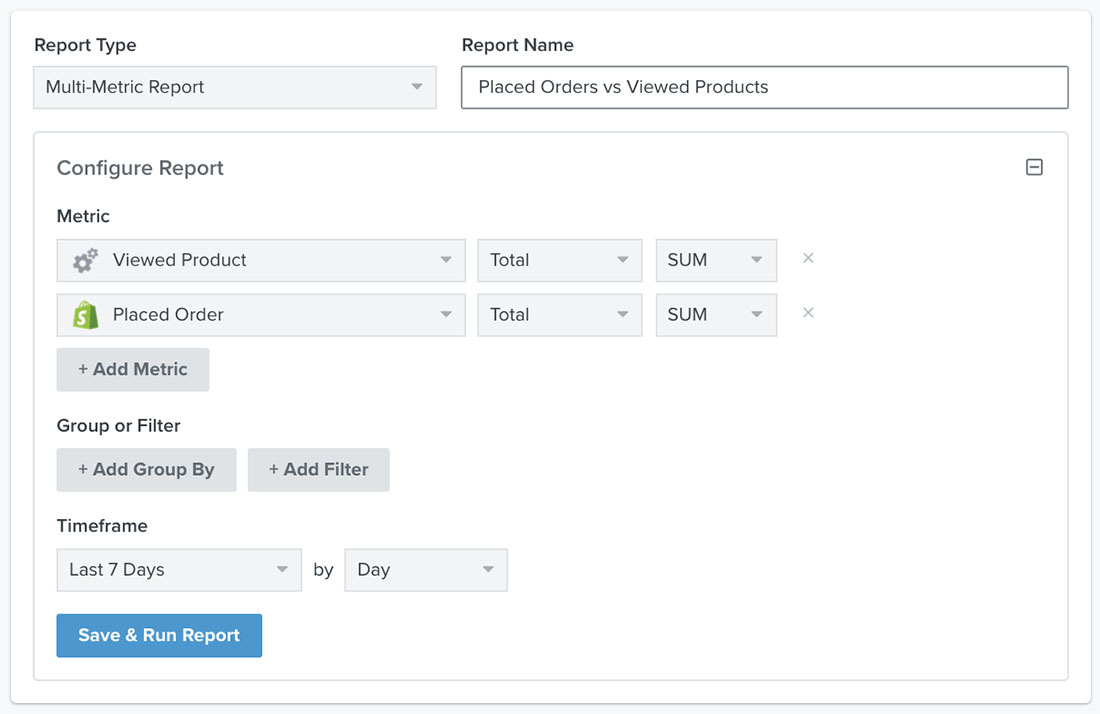
Task: Select the Multi-Metric Report type box
Action: coord(234,87)
